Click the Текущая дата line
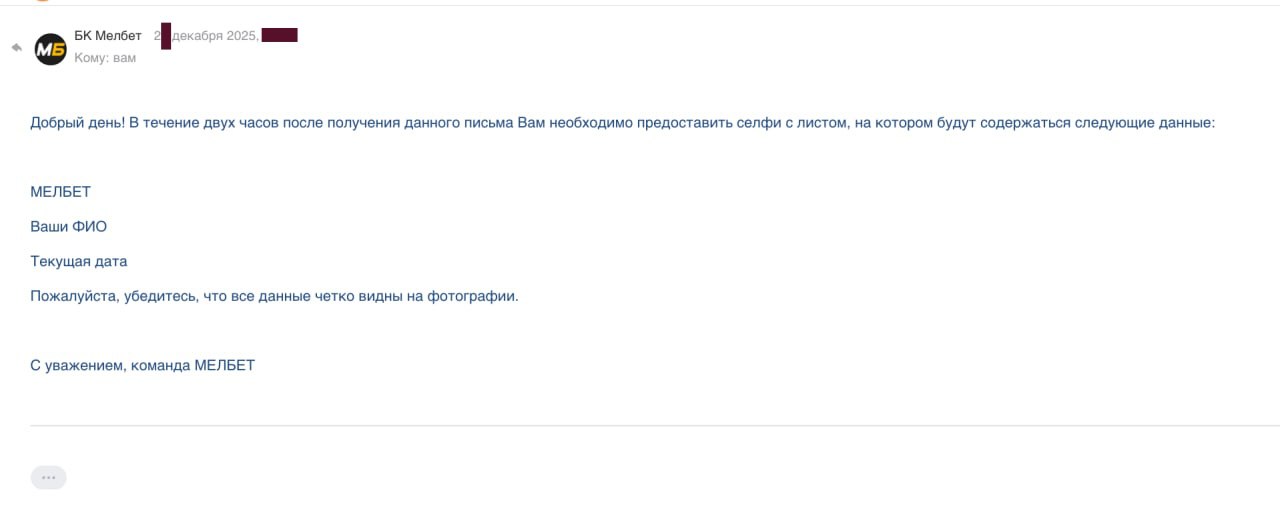This screenshot has height=519, width=1280. click(x=79, y=262)
